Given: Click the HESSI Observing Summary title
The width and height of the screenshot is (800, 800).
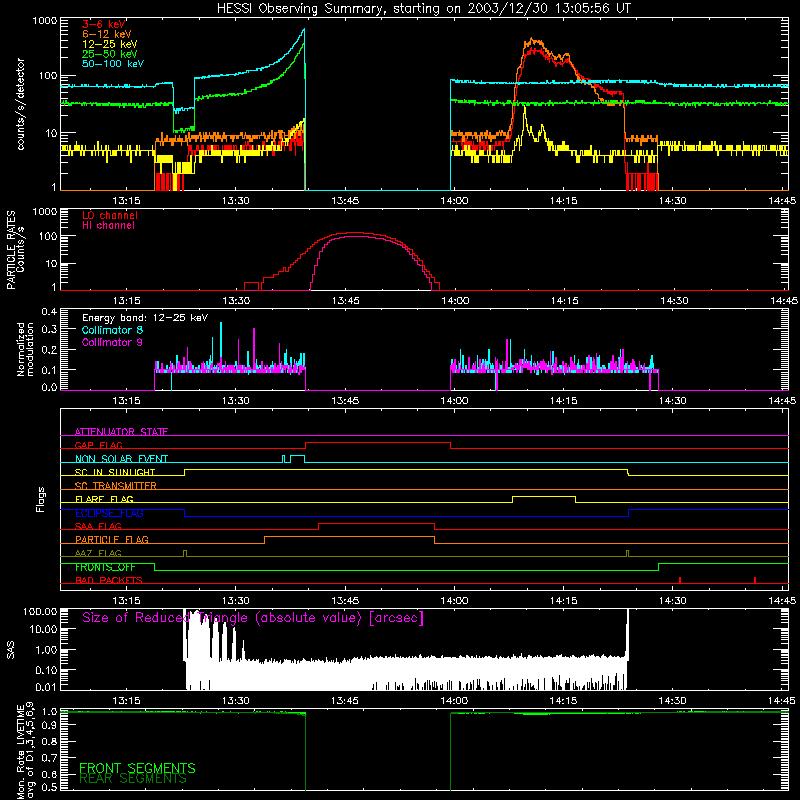Looking at the screenshot, I should point(423,8).
